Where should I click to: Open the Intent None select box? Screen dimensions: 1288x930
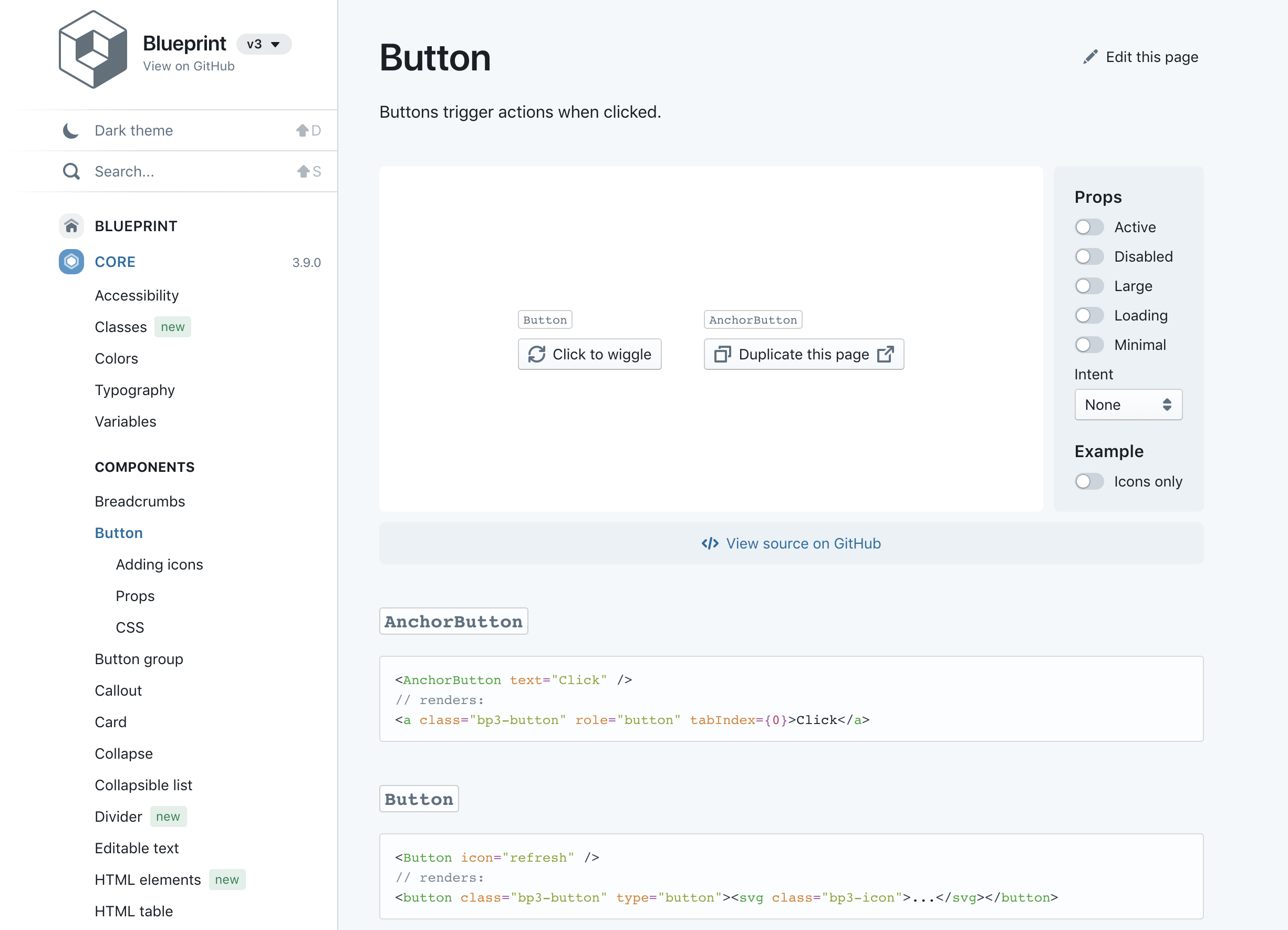click(x=1128, y=405)
